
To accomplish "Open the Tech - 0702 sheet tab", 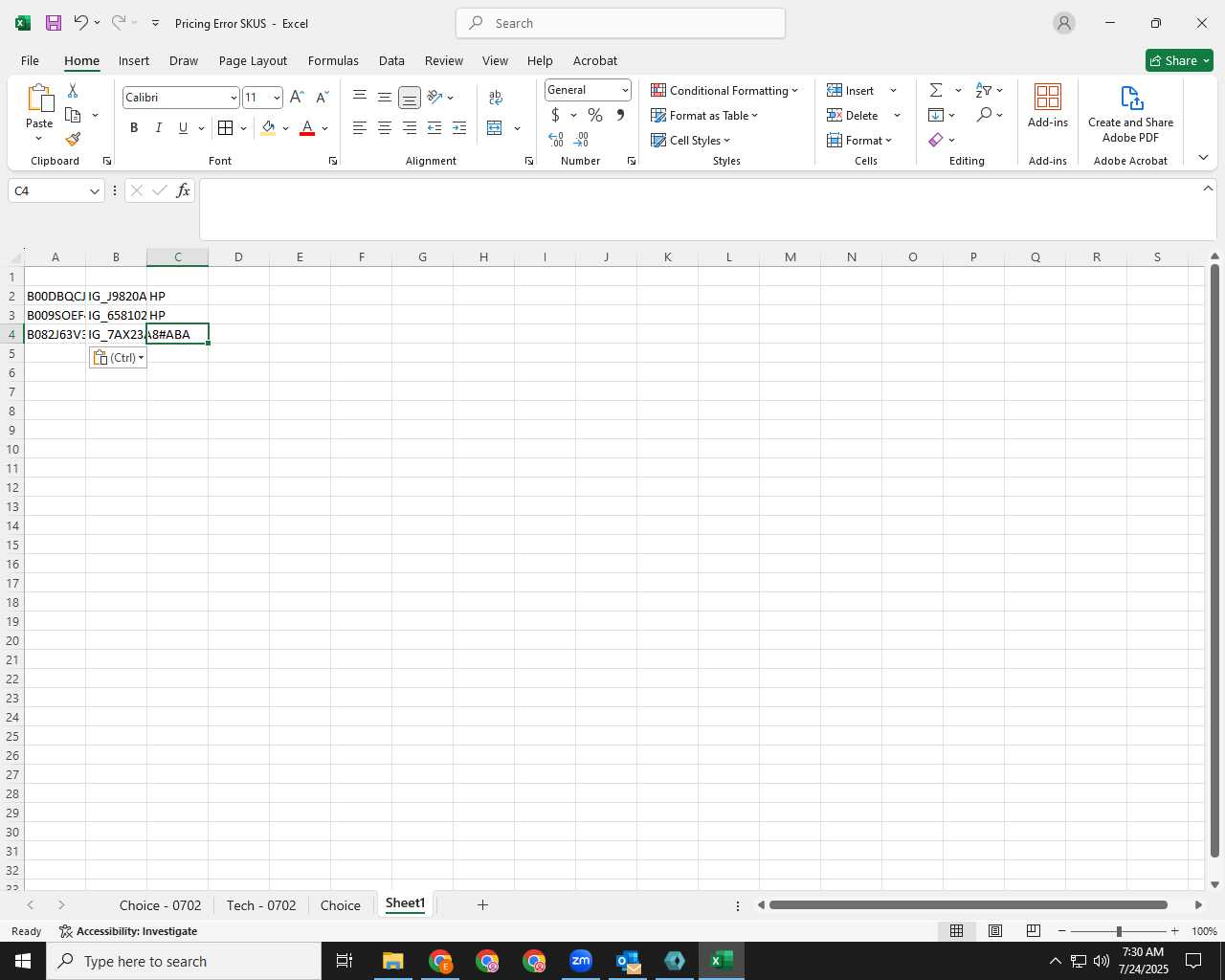I will pyautogui.click(x=261, y=905).
